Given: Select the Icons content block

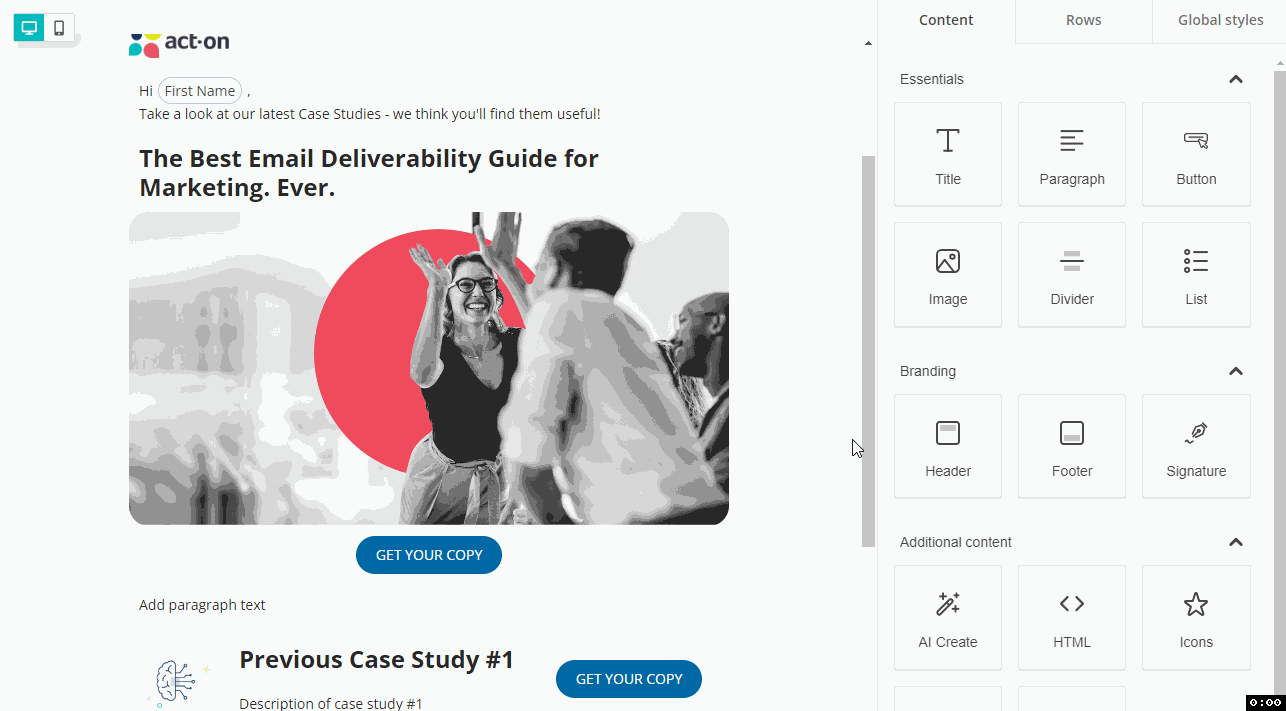Looking at the screenshot, I should coord(1196,618).
